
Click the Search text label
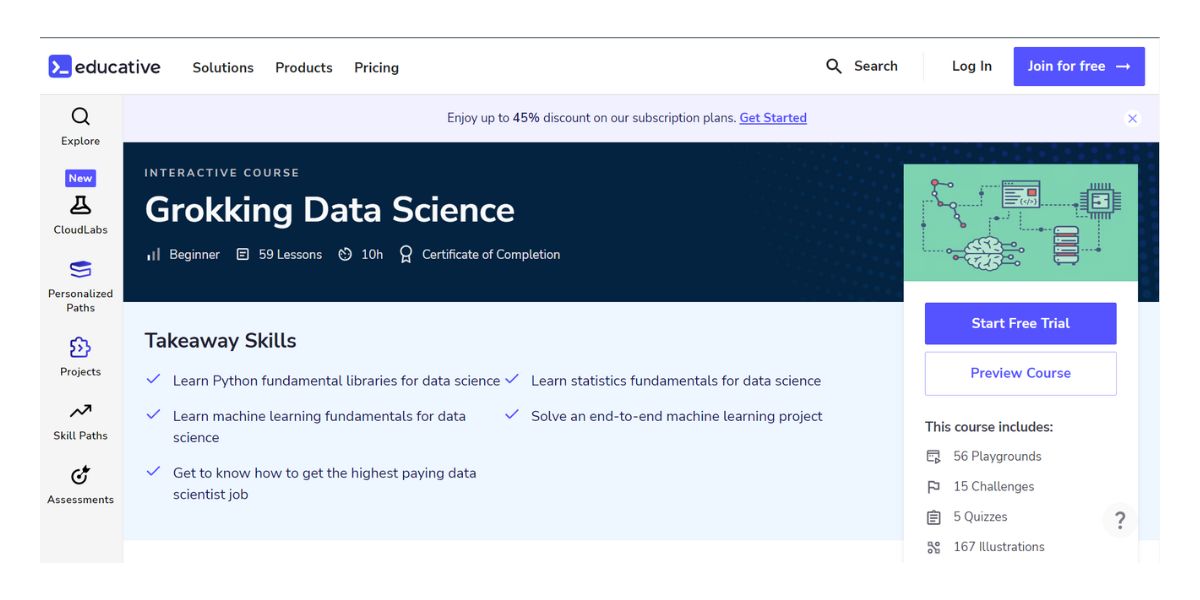pos(876,66)
